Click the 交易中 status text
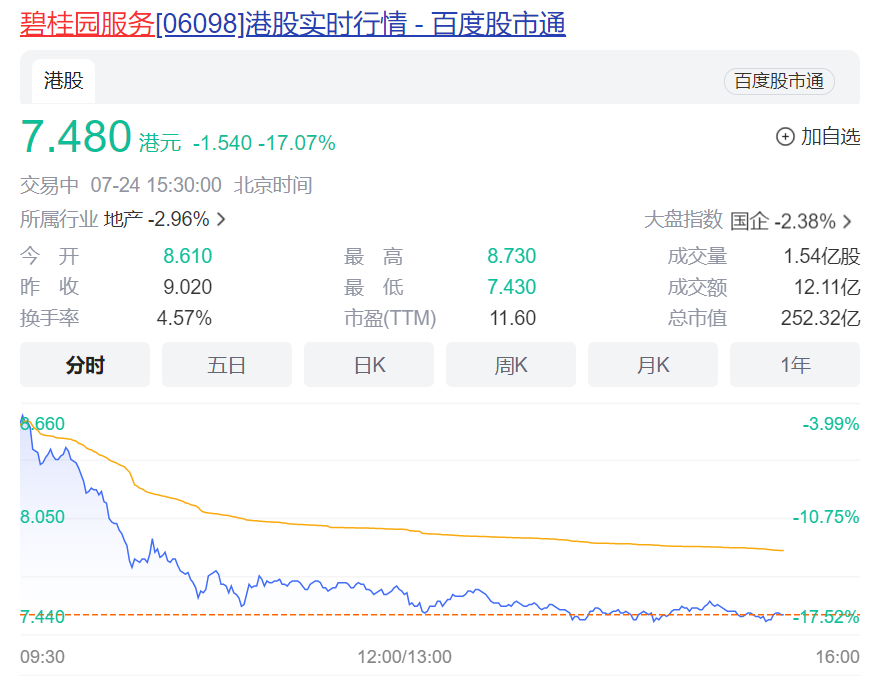The height and width of the screenshot is (676, 889). pos(49,185)
